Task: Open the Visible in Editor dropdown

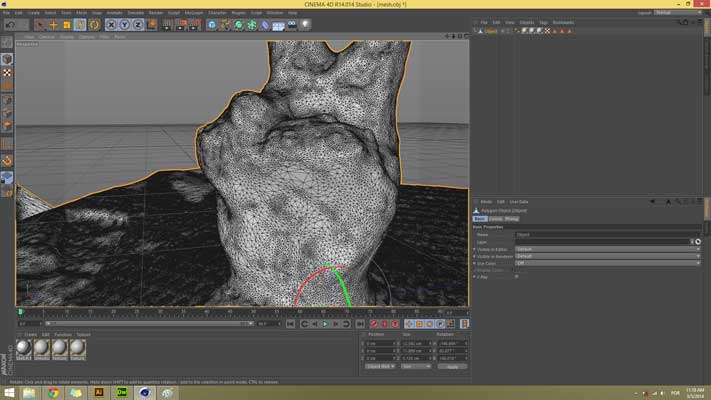Action: pyautogui.click(x=606, y=249)
